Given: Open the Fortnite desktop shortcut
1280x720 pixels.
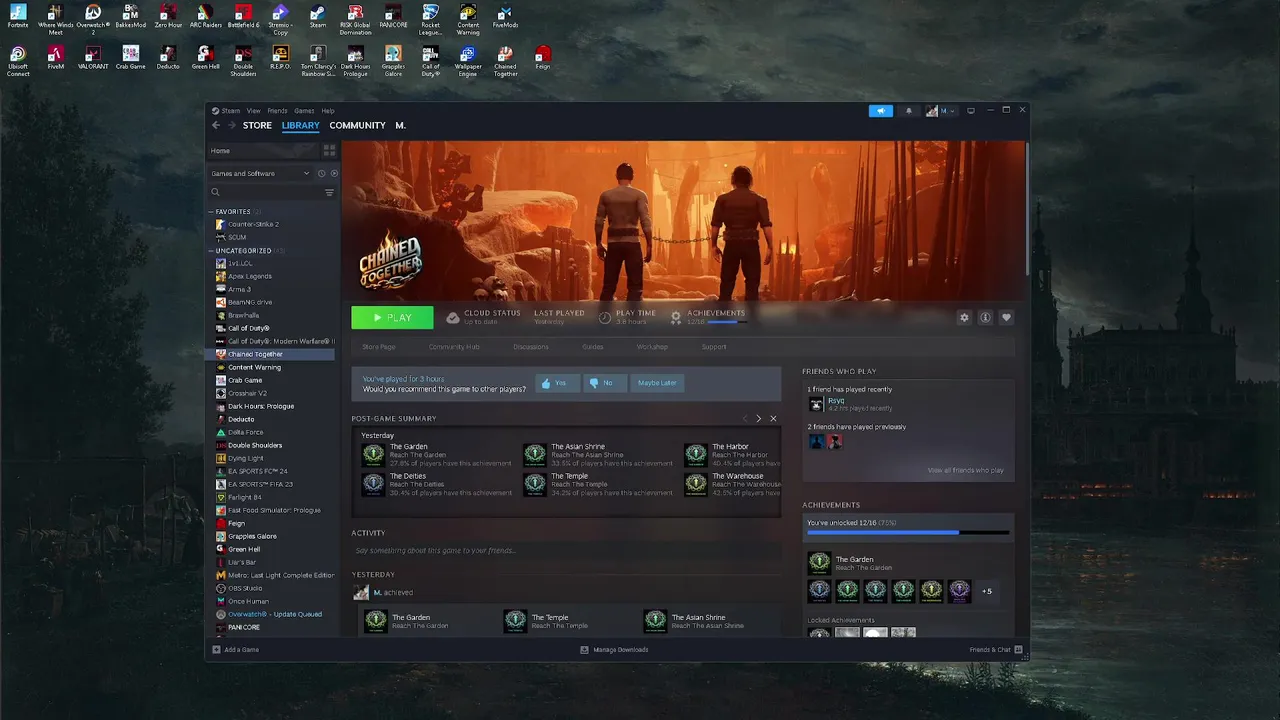Looking at the screenshot, I should coord(18,18).
